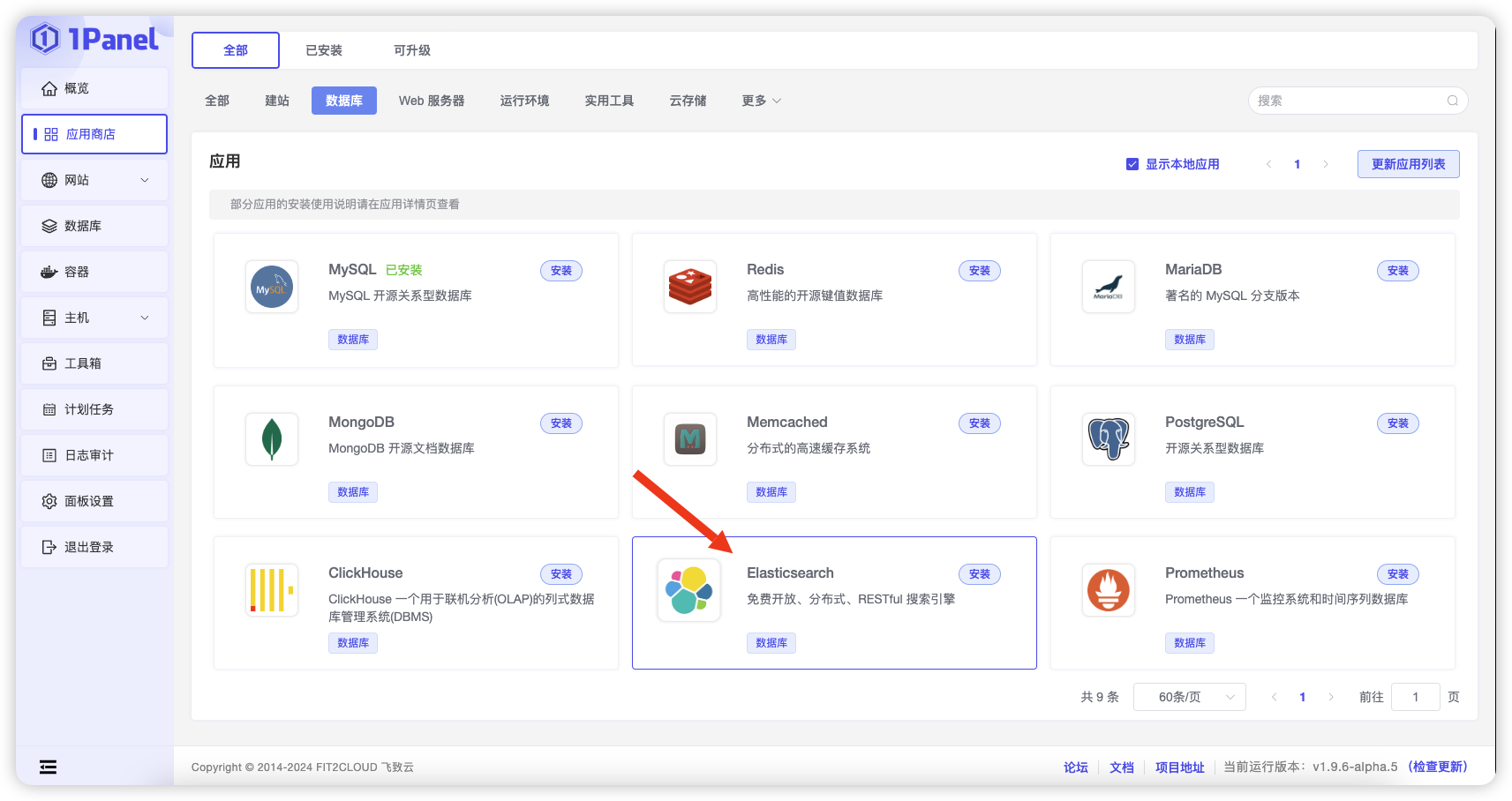The height and width of the screenshot is (801, 1512).
Task: Click the search magnifier icon
Action: point(1452,101)
